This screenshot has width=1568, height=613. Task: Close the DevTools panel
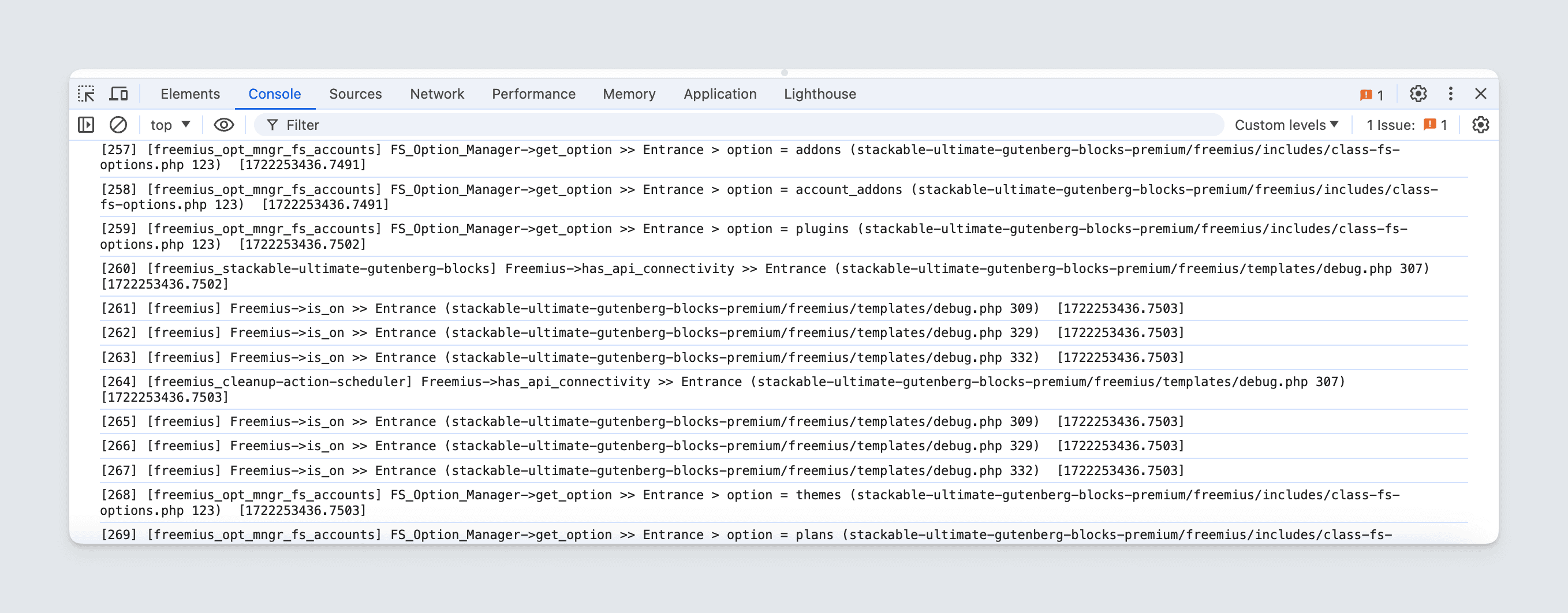click(x=1481, y=94)
